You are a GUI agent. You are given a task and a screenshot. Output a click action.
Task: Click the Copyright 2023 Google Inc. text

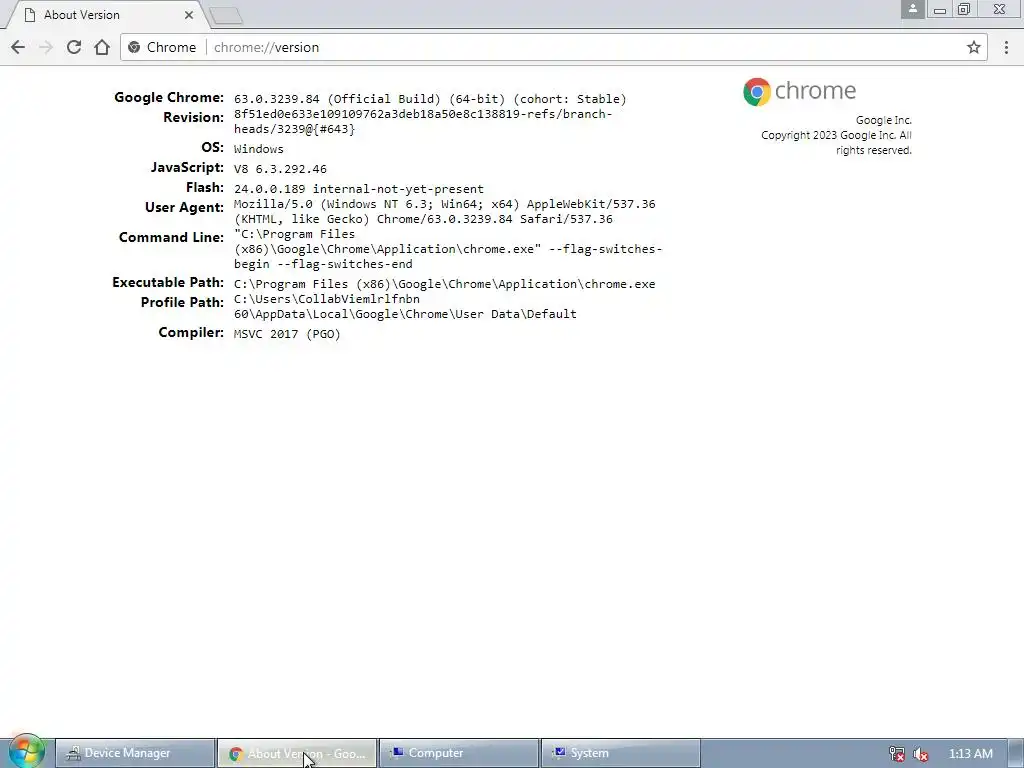click(x=836, y=142)
